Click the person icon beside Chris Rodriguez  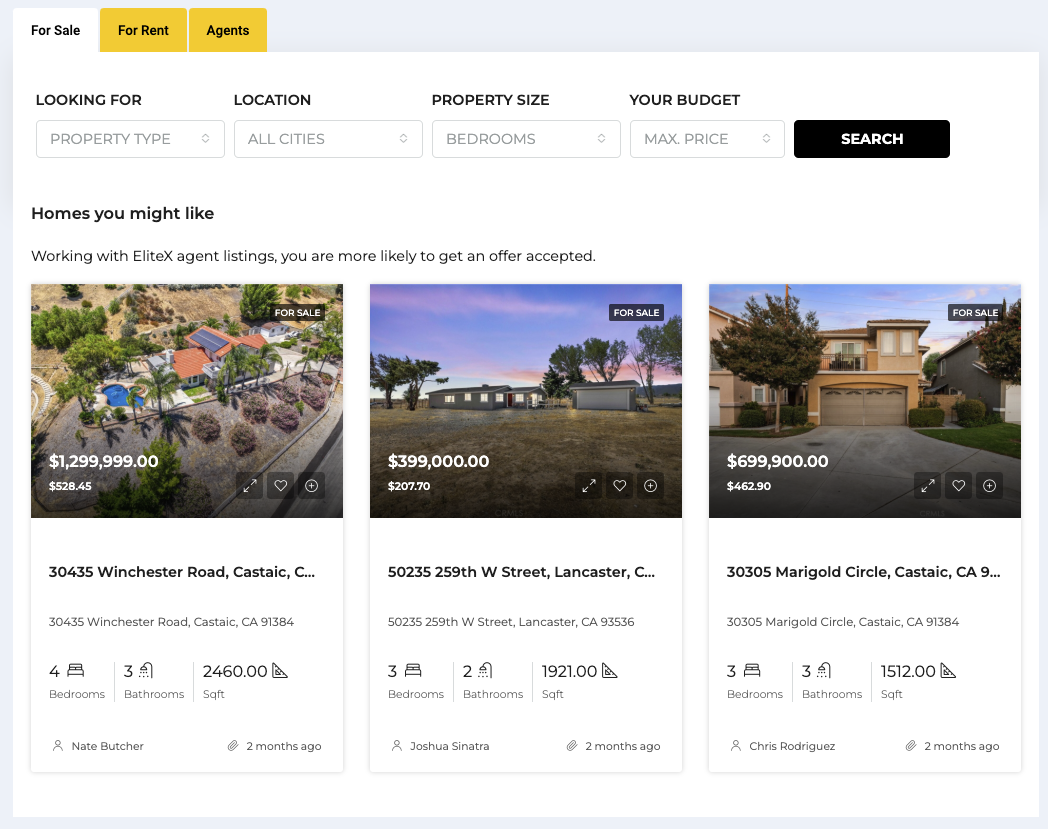tap(736, 745)
